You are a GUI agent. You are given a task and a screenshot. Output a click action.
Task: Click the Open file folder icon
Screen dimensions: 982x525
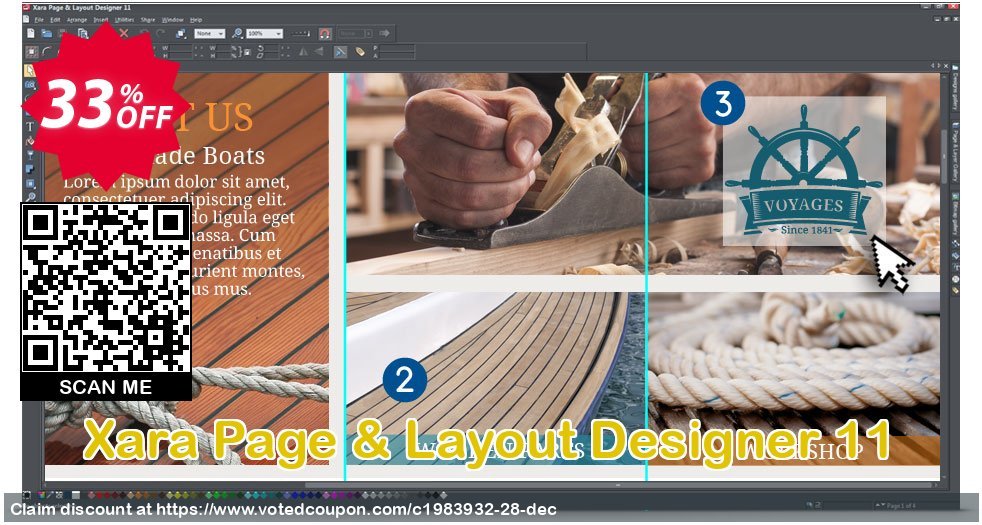point(46,33)
